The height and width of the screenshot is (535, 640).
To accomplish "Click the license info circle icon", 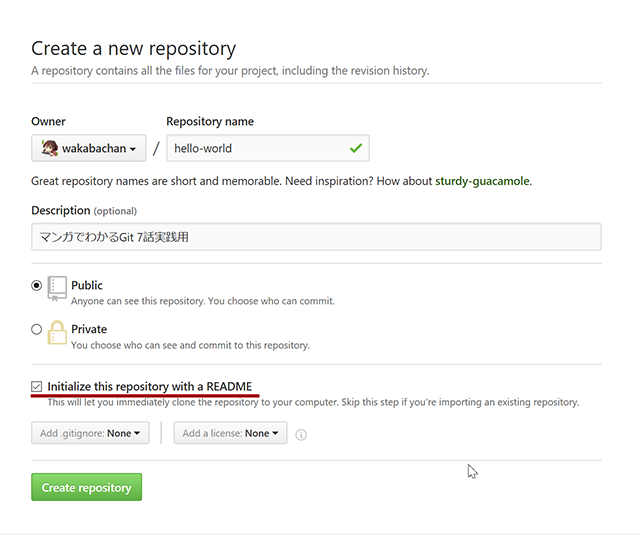I will tap(301, 435).
